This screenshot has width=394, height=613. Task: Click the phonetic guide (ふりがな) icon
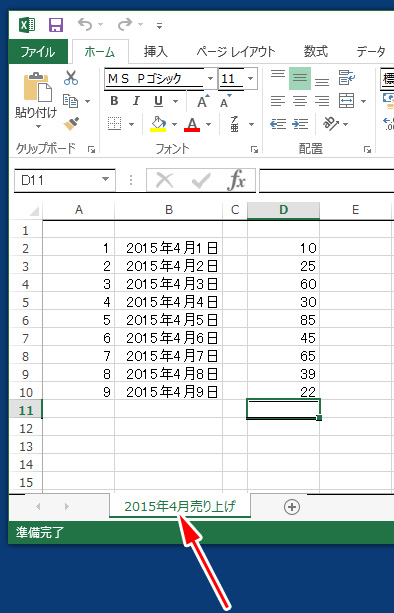point(235,124)
